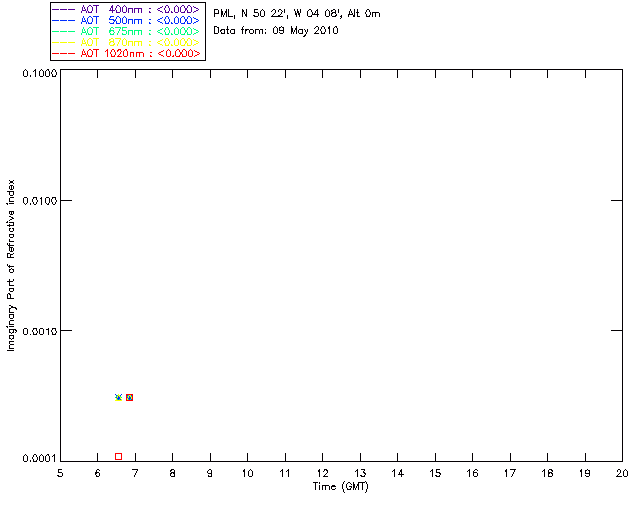Click the 0.0001 y-axis tick label

click(x=40, y=459)
